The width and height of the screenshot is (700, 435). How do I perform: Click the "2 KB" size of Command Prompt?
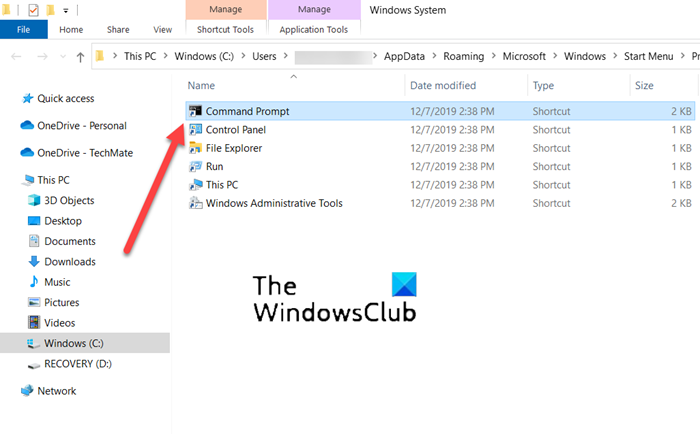point(681,111)
